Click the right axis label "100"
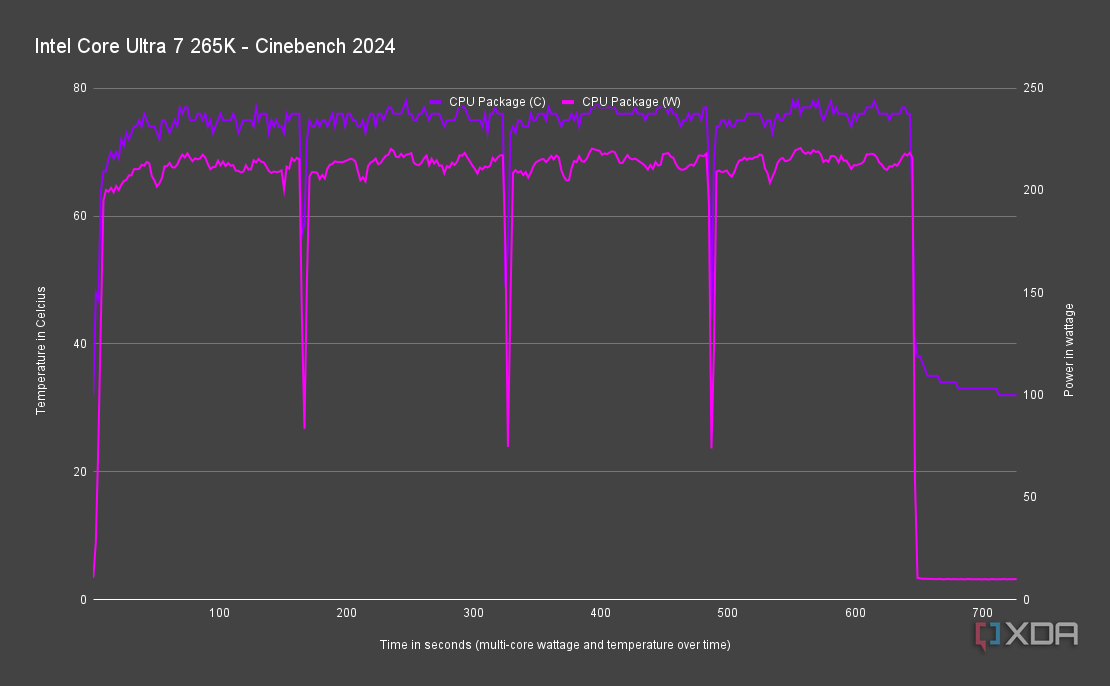 click(x=1033, y=394)
